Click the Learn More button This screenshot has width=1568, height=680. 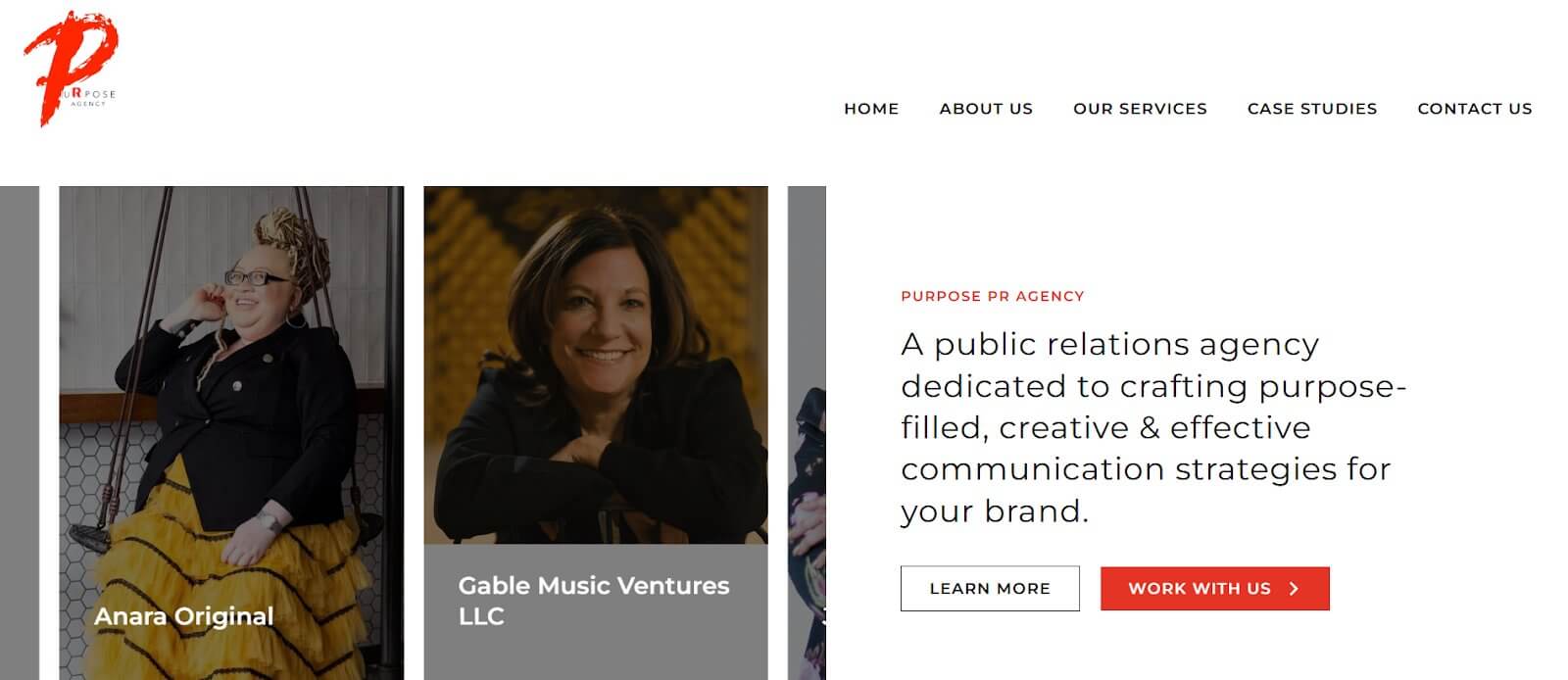tap(990, 588)
